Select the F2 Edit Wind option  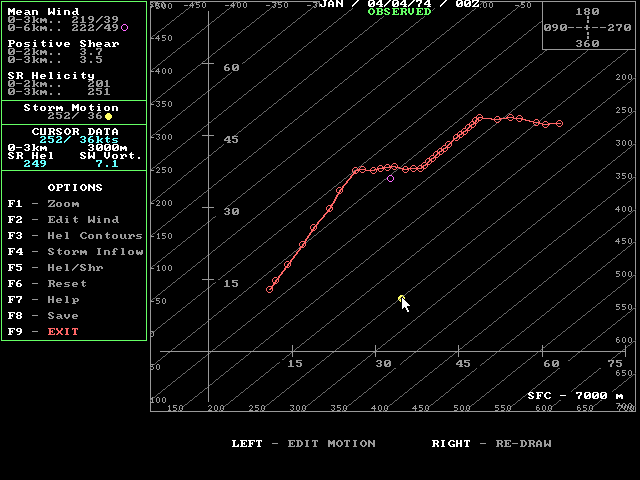coord(63,220)
